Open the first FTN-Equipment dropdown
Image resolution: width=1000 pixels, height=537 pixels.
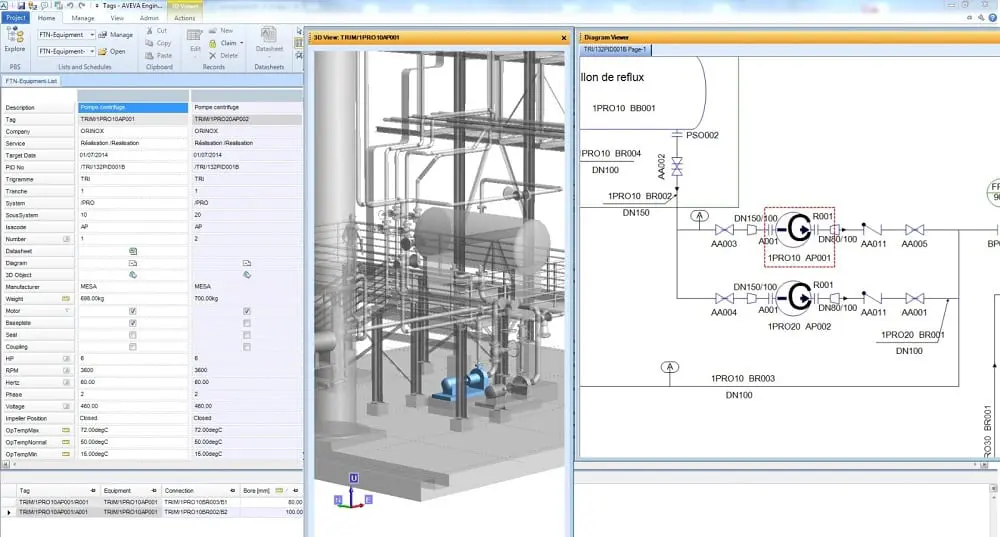coord(92,35)
